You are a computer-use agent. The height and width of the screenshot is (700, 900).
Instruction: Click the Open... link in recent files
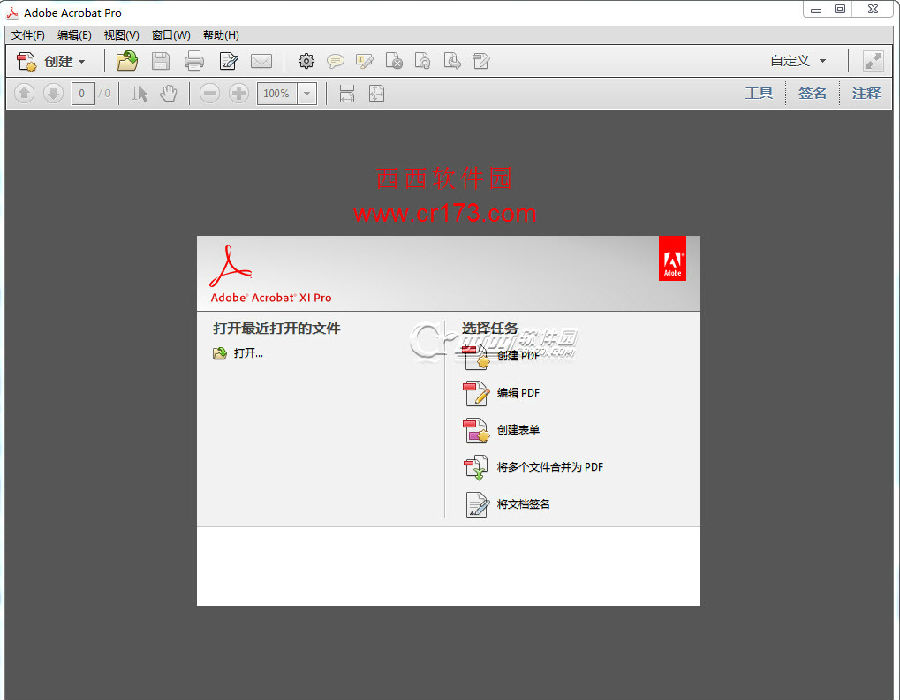pos(248,353)
